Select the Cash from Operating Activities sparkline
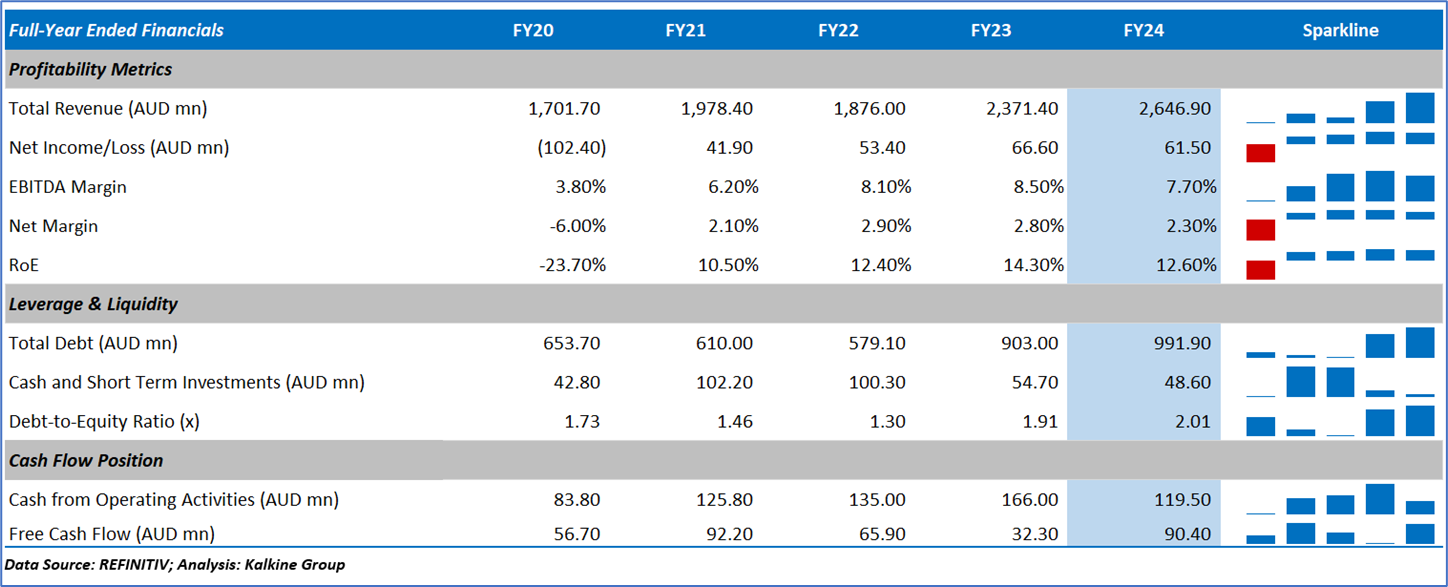 pos(1340,499)
